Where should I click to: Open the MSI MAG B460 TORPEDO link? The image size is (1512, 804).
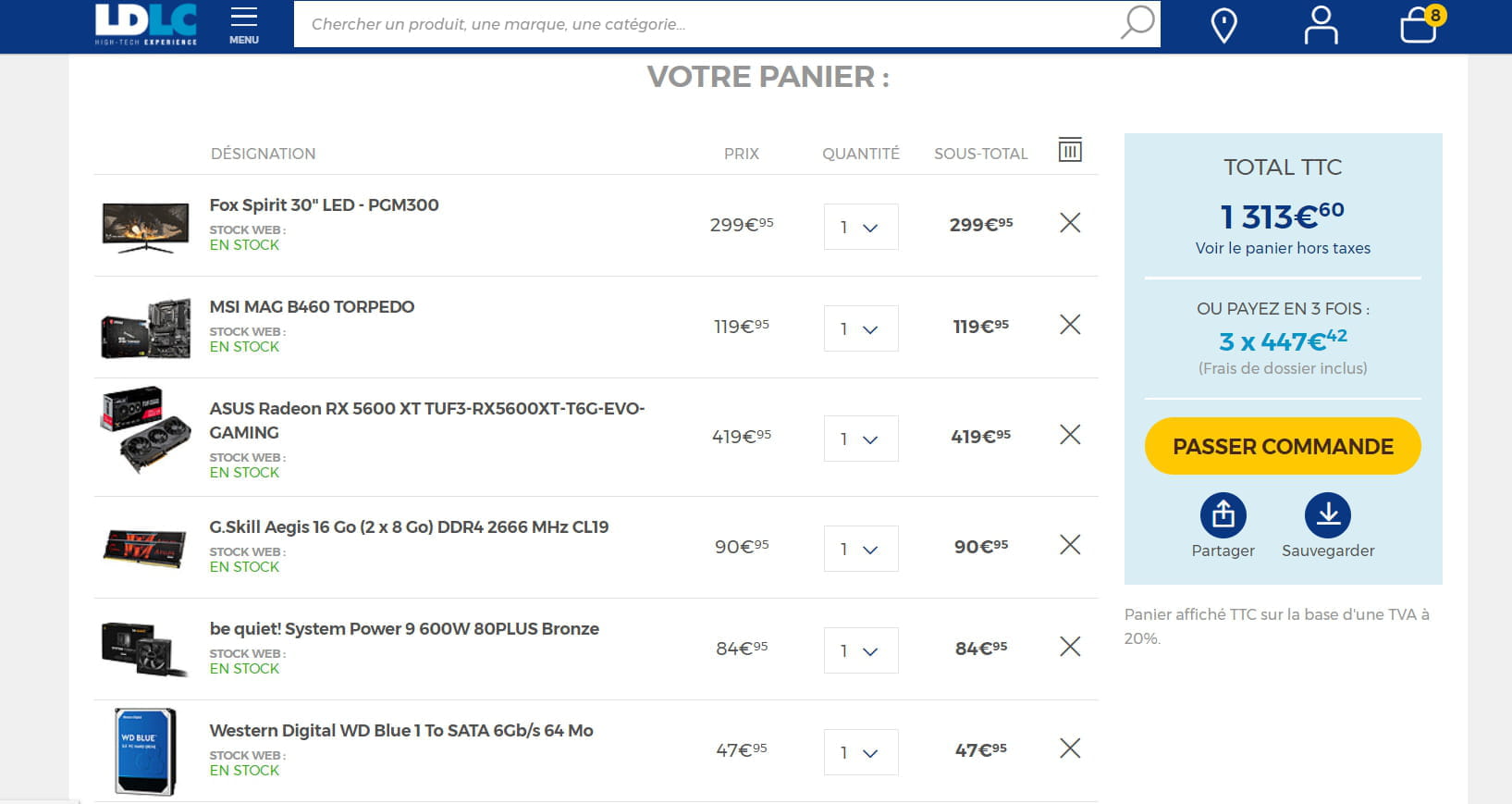pyautogui.click(x=312, y=307)
